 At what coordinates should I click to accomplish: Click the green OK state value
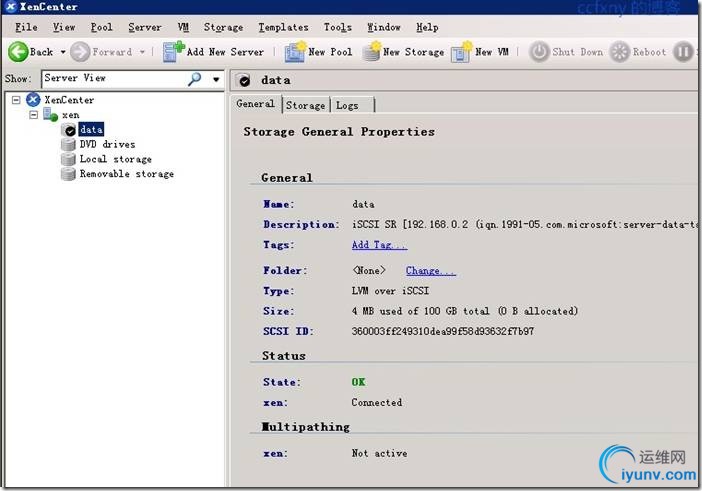click(x=358, y=382)
